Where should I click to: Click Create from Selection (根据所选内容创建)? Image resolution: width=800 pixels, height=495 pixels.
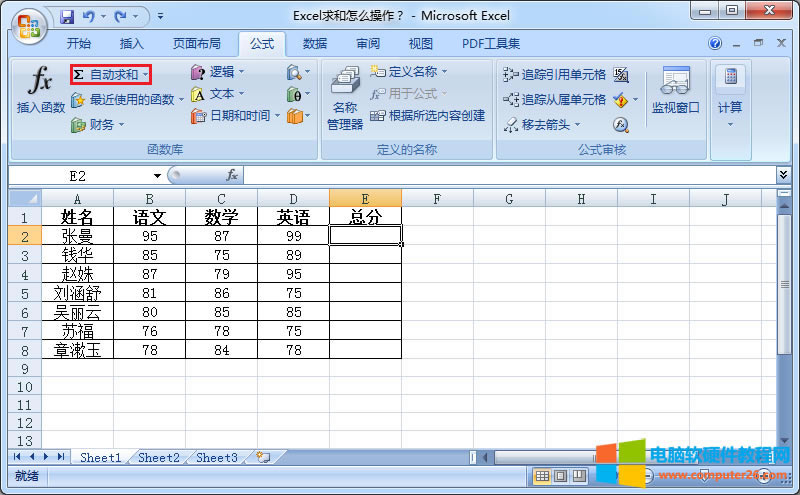428,116
